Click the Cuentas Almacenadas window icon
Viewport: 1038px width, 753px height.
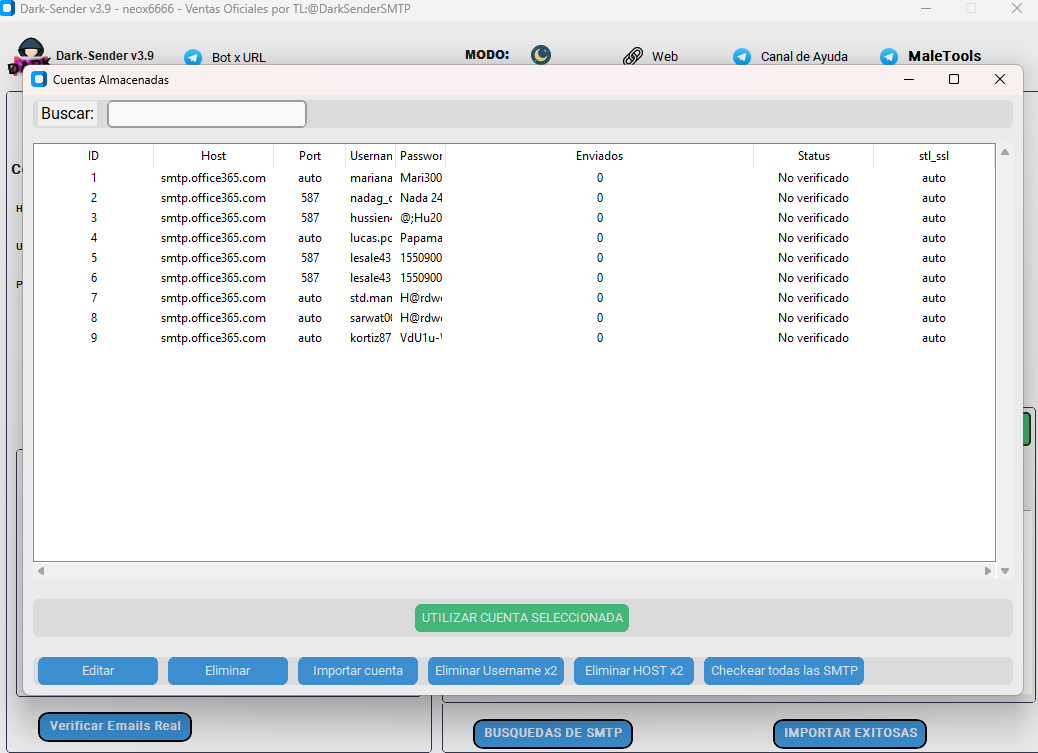coord(39,79)
